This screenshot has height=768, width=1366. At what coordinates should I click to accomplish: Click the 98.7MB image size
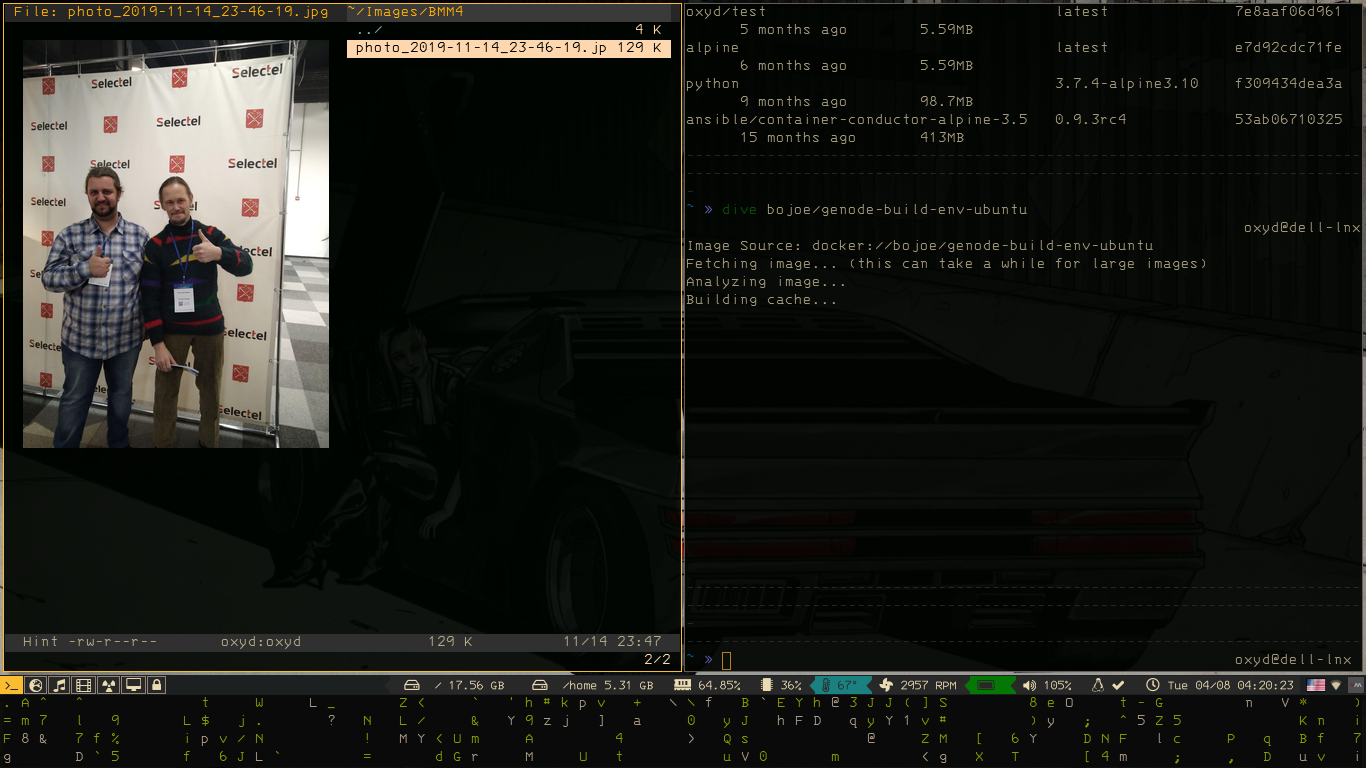coord(946,102)
